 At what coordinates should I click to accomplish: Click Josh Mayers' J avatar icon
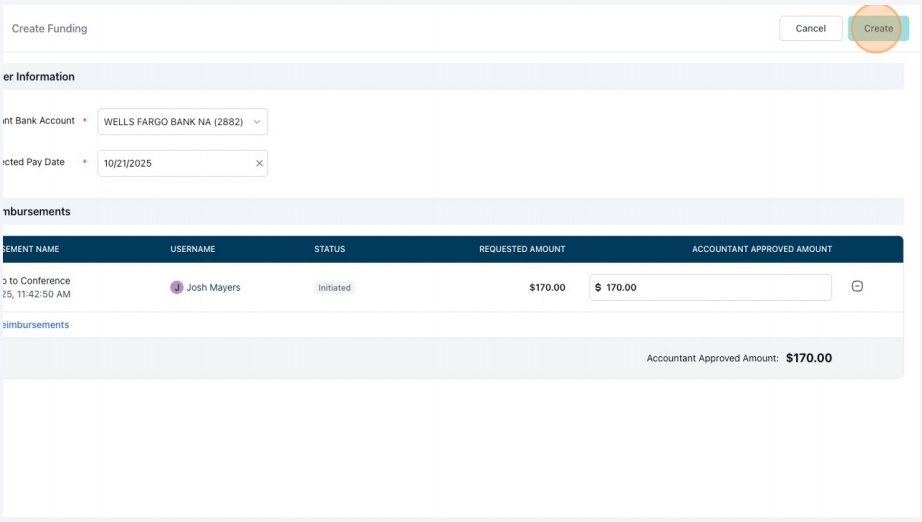(x=176, y=287)
